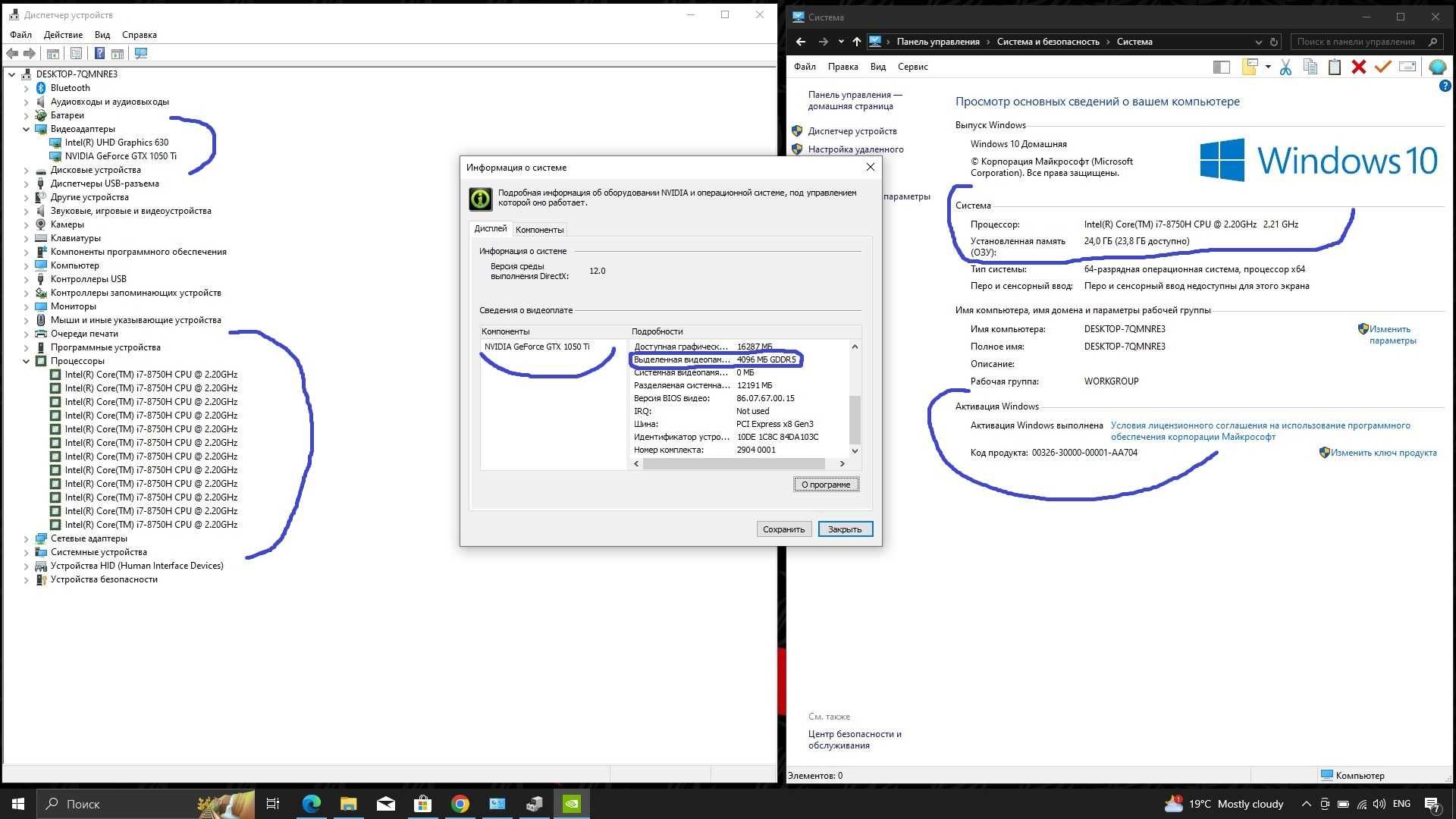Click the blue help question mark in System window
The image size is (1456, 819).
coord(1445,86)
